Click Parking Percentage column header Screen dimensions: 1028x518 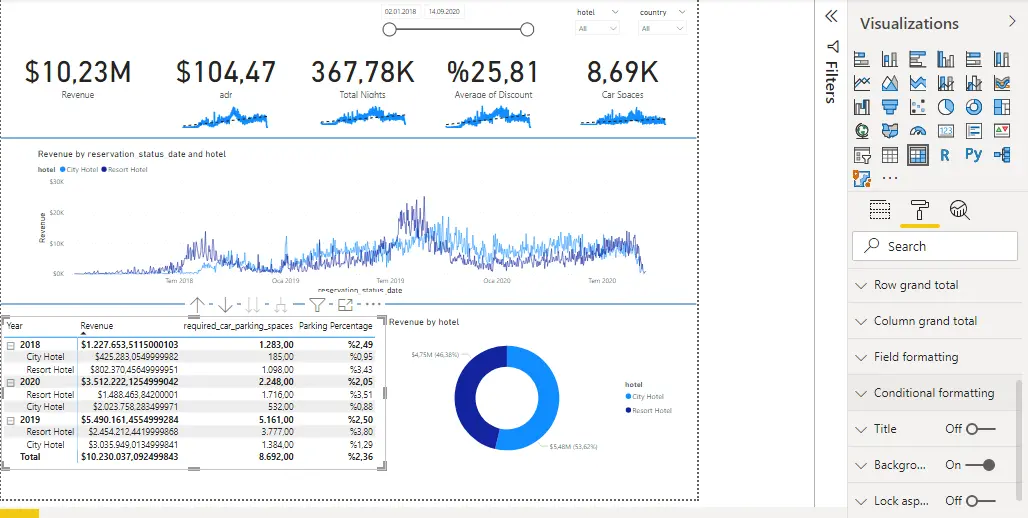point(336,325)
